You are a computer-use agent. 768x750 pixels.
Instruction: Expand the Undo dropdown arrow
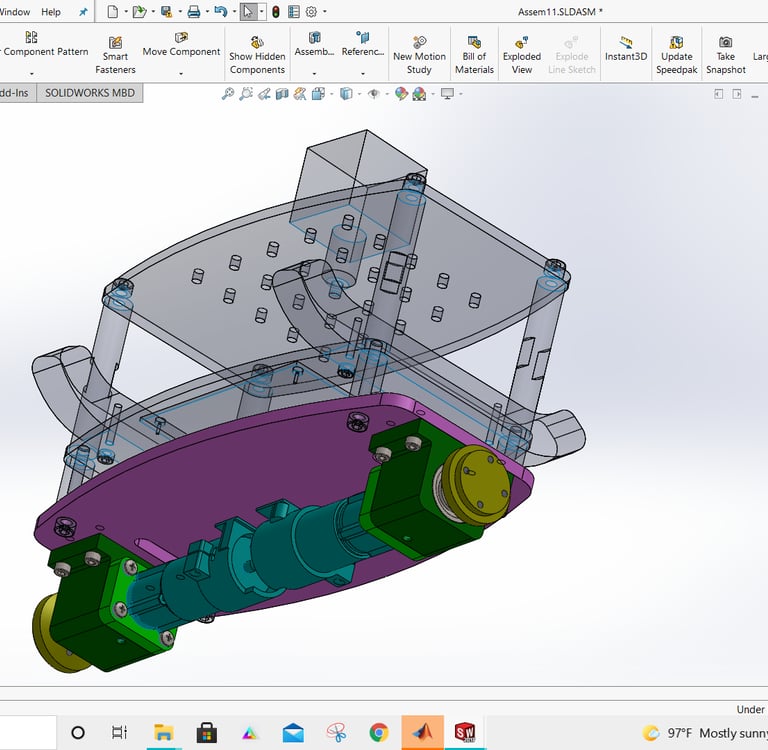[x=234, y=12]
